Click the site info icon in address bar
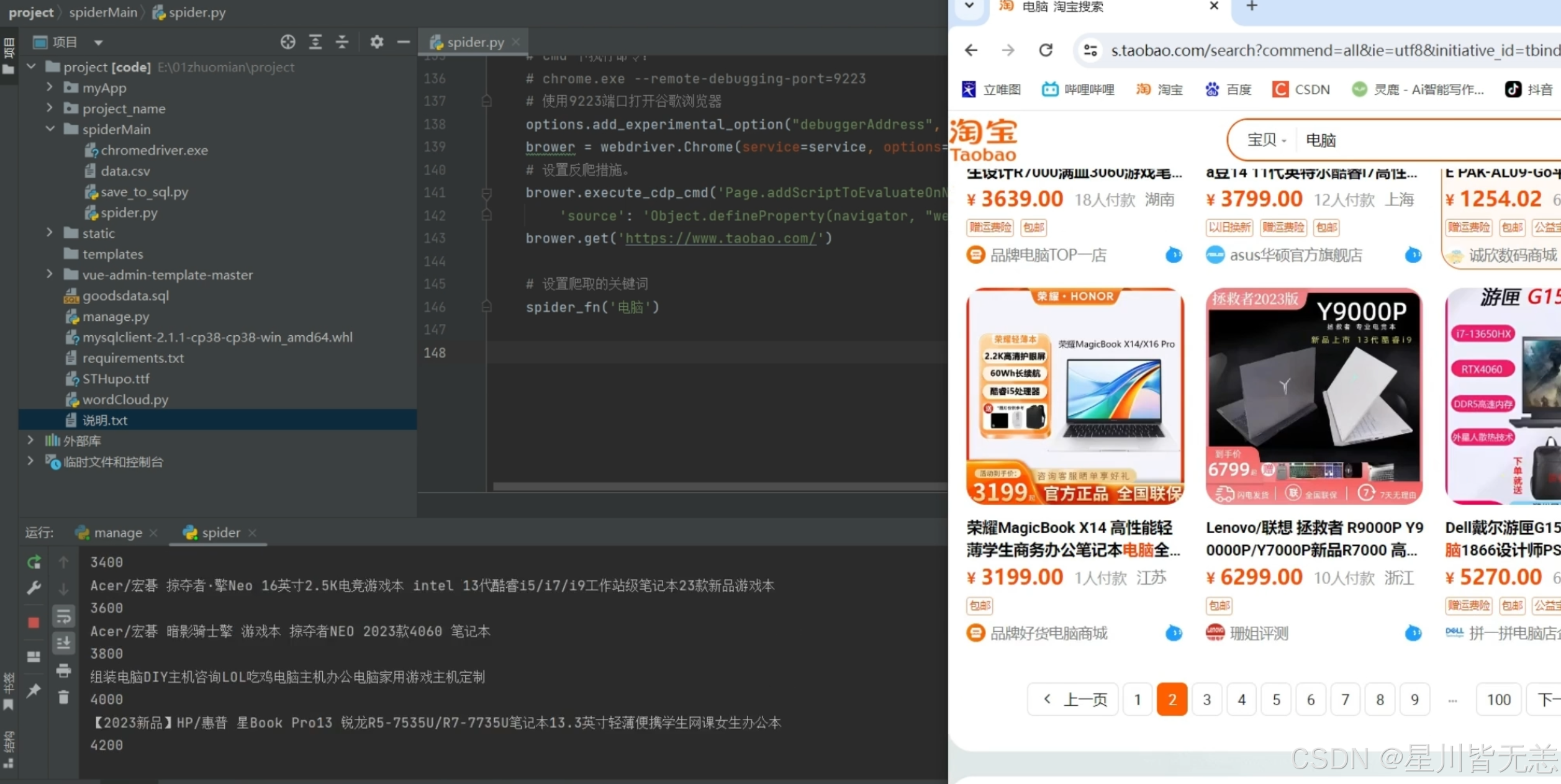 click(1090, 50)
